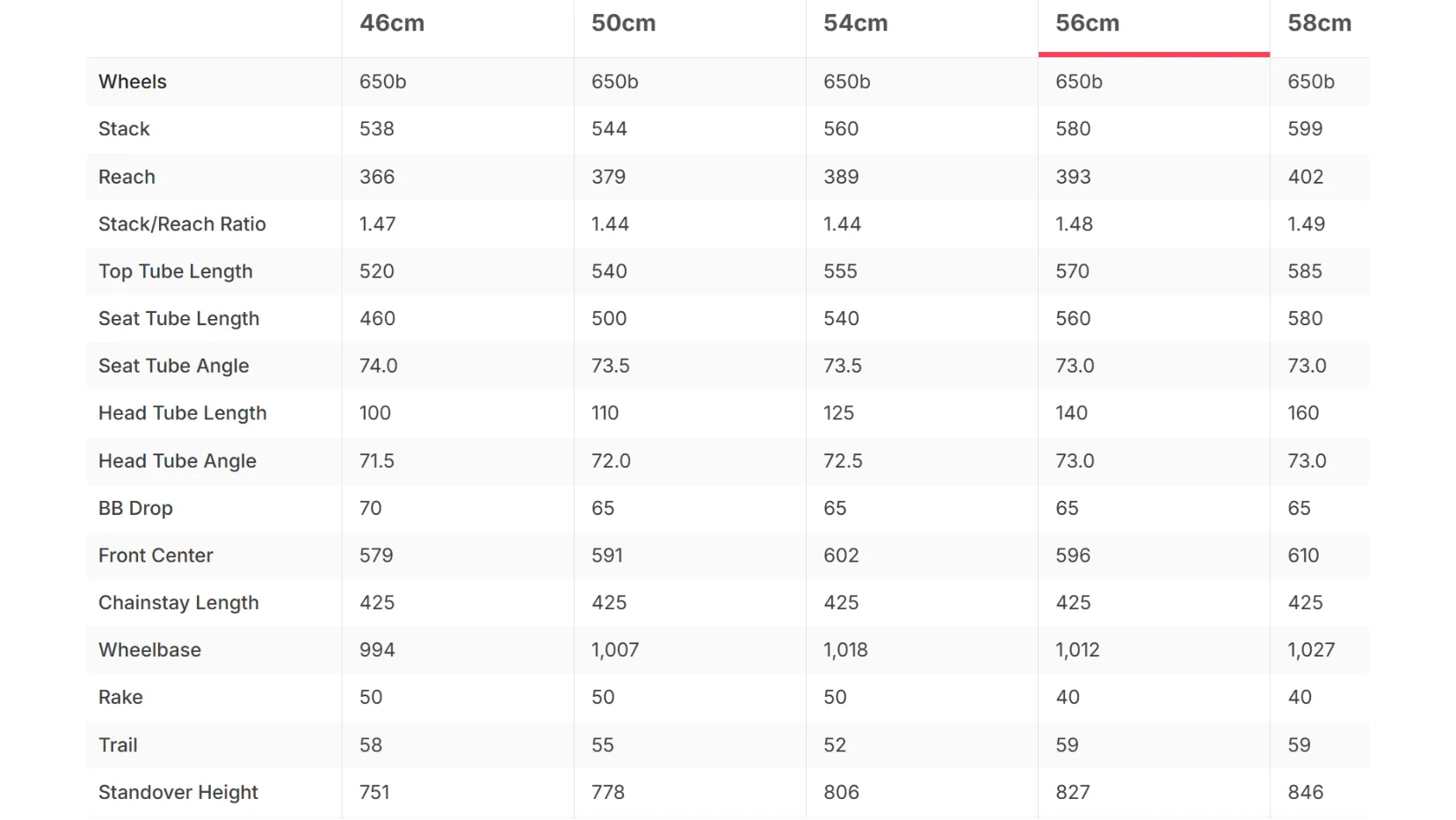The width and height of the screenshot is (1456, 820).
Task: Click the Wheelbase value 1,012 for 56cm
Action: coord(1077,650)
